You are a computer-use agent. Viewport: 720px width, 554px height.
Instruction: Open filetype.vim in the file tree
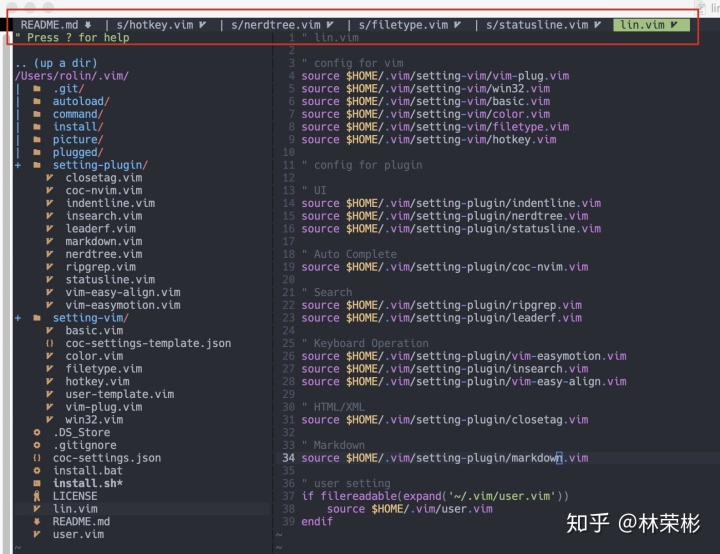pyautogui.click(x=104, y=368)
